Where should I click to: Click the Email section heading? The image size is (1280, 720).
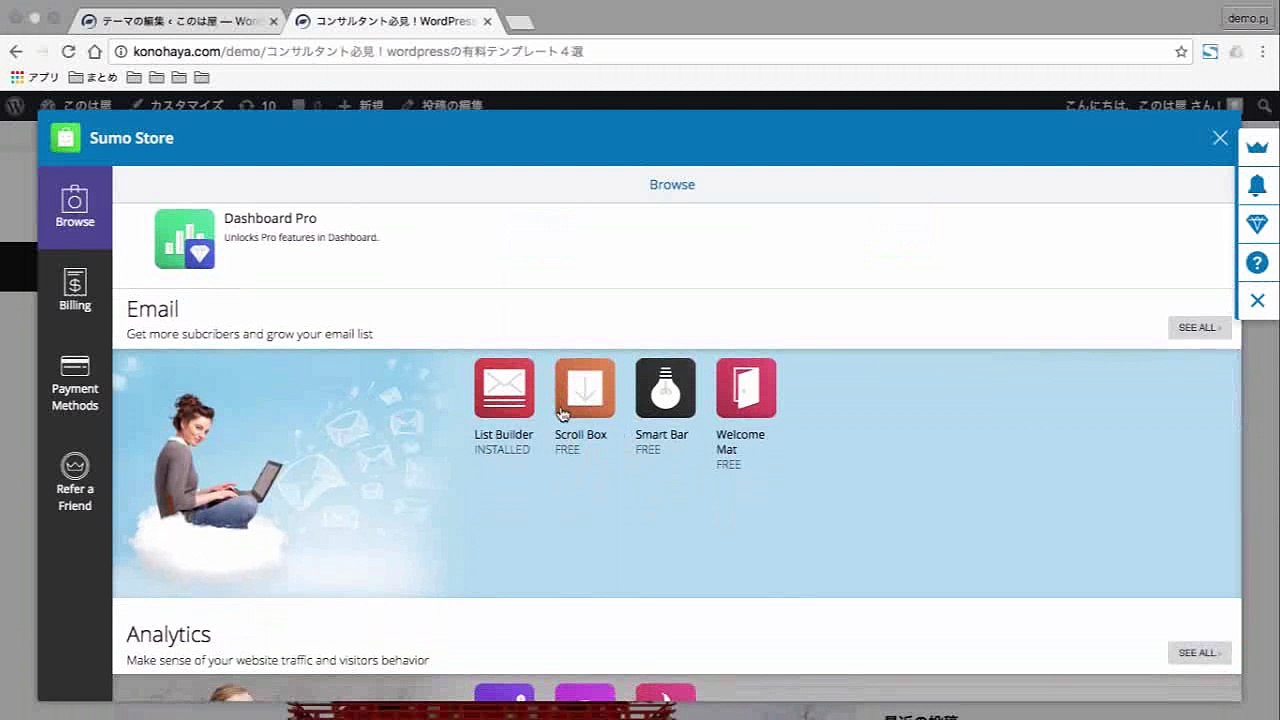click(152, 309)
